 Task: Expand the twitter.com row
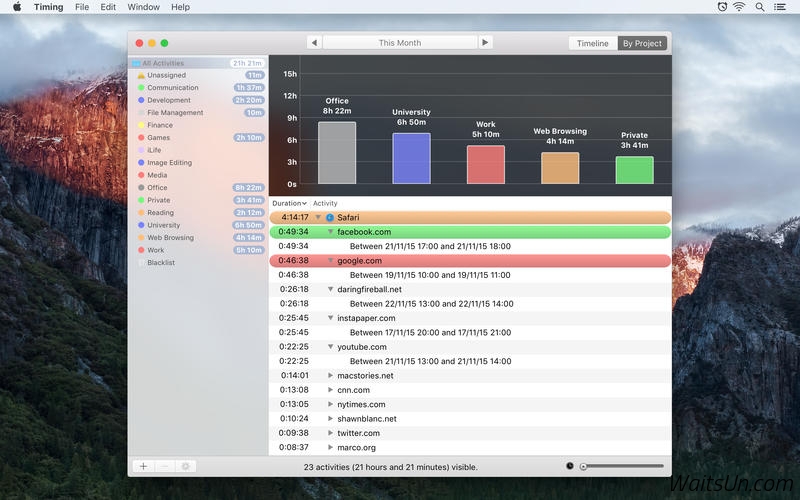click(x=330, y=433)
